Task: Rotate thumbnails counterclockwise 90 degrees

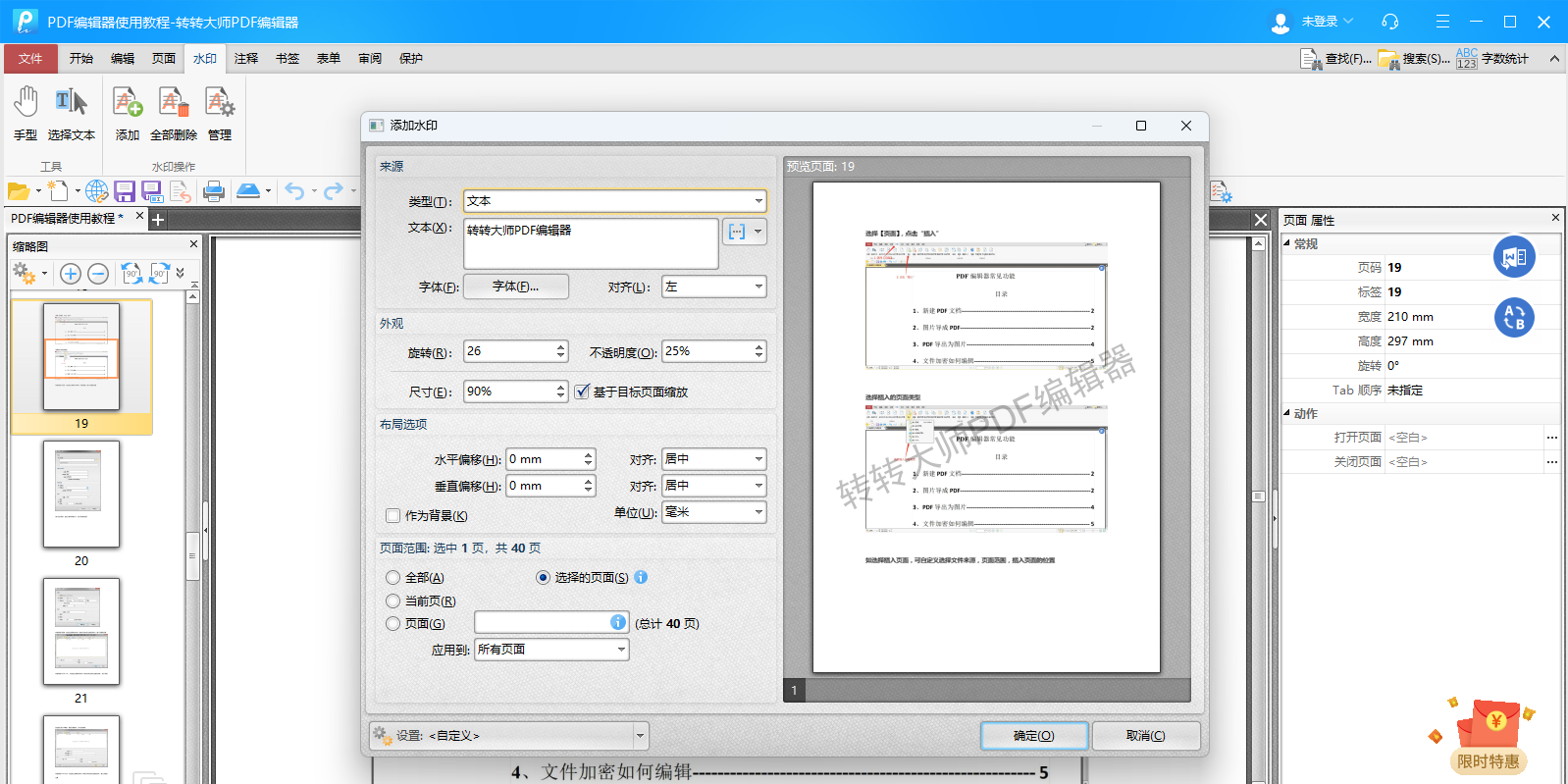Action: (x=131, y=274)
